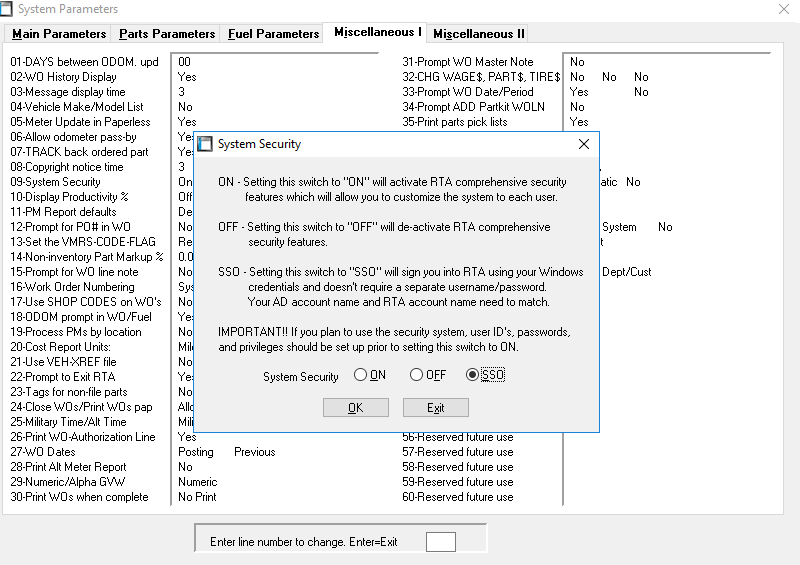
Task: Click the System Security dialog title icon
Action: [x=205, y=144]
